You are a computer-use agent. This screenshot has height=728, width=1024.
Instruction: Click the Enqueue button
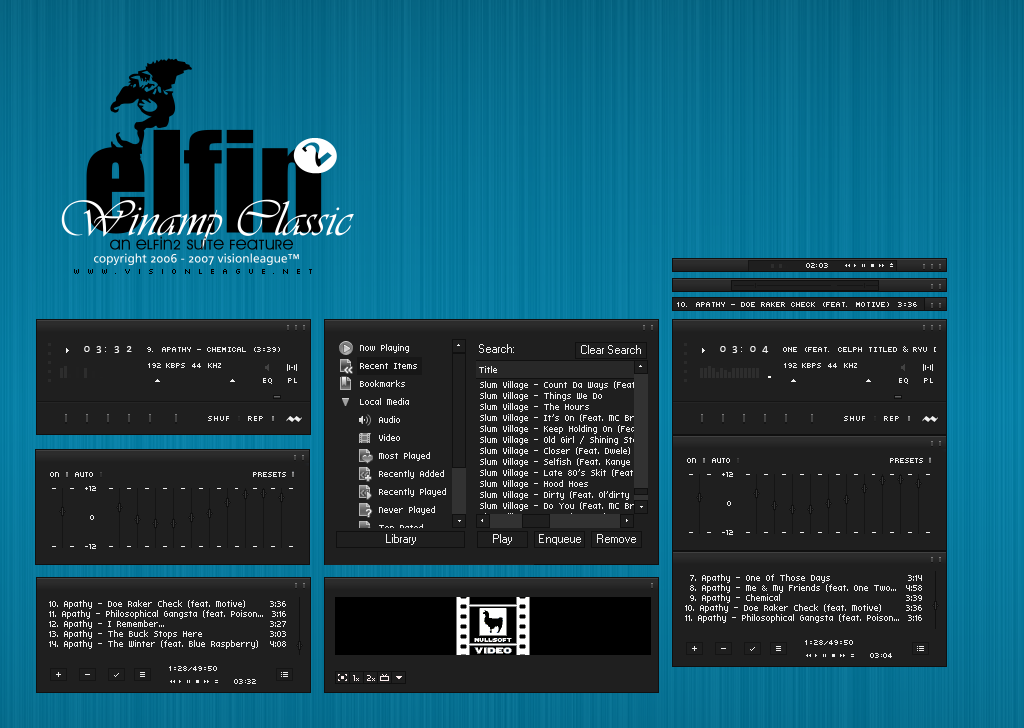(x=560, y=539)
